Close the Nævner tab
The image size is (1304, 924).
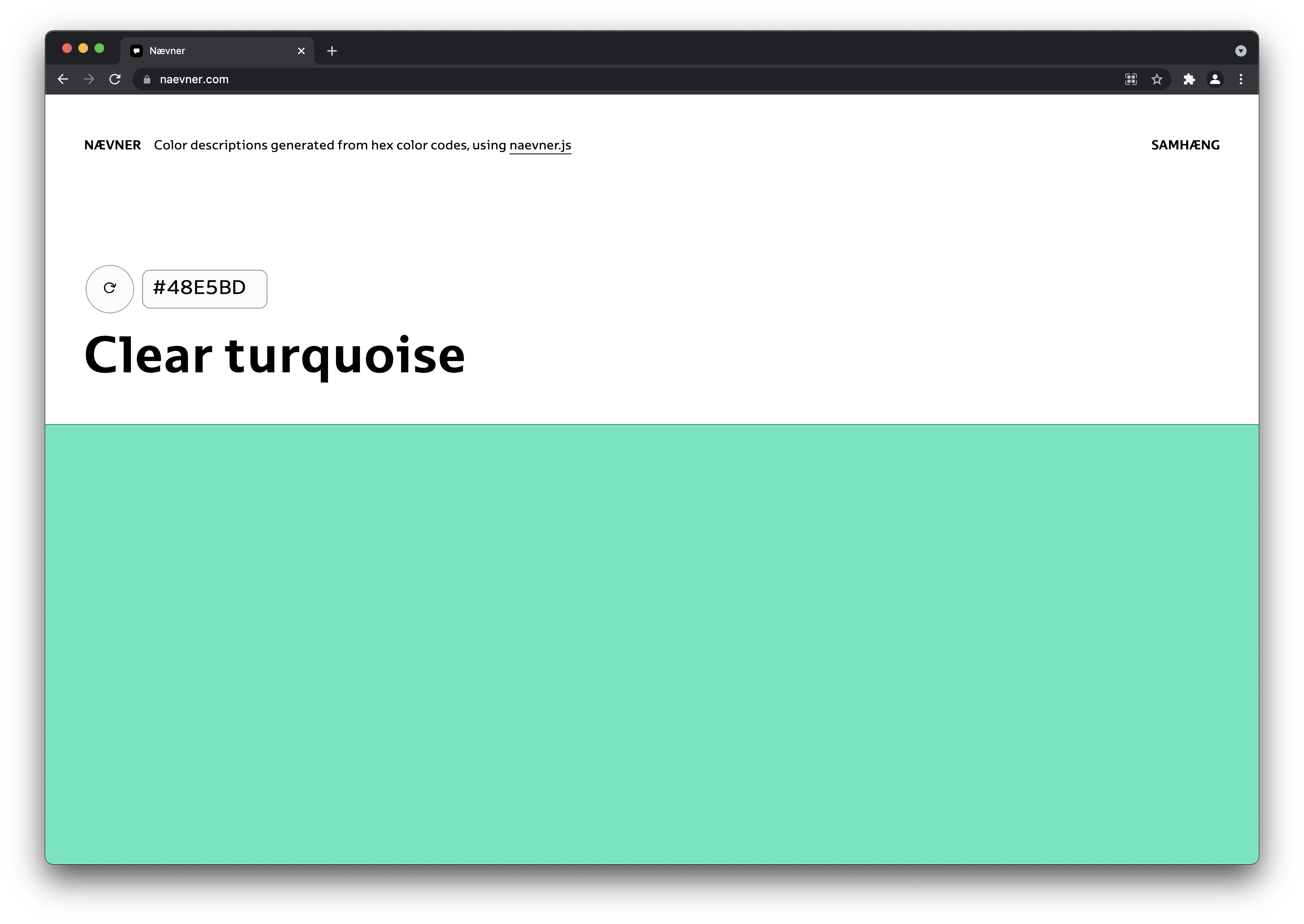[301, 50]
